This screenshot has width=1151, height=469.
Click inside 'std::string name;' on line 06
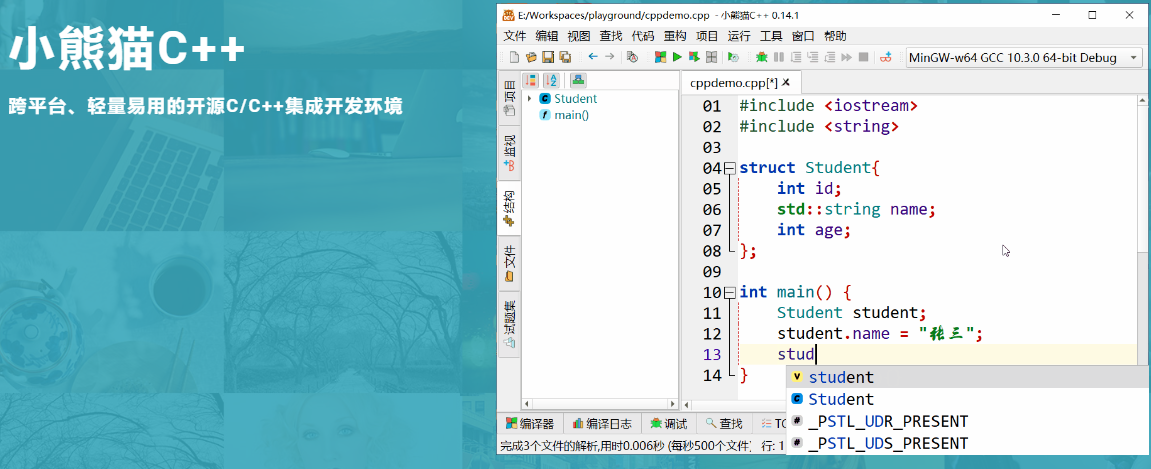856,209
